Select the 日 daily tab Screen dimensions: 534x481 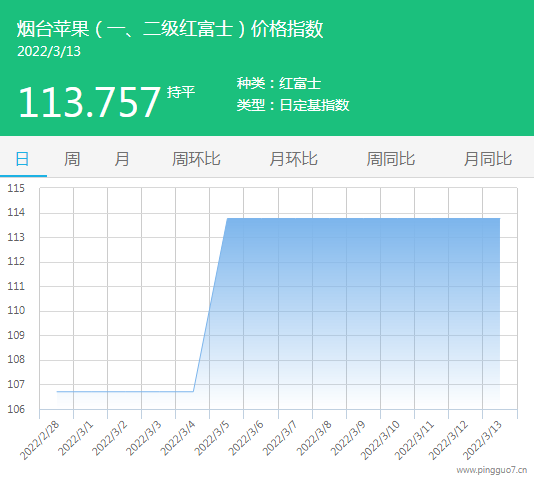click(22, 159)
